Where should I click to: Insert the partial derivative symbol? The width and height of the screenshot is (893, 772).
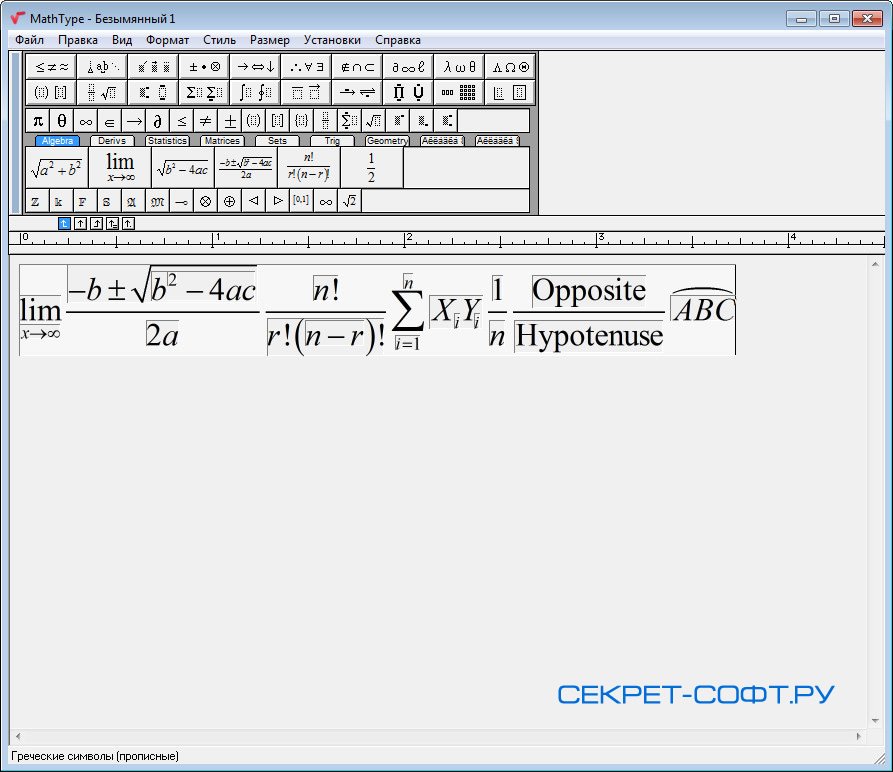coord(157,121)
